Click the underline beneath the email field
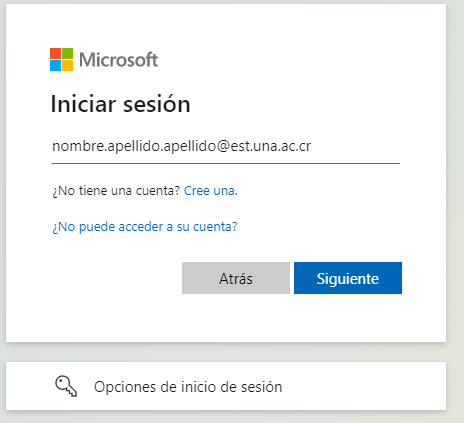464x423 pixels. tap(226, 163)
